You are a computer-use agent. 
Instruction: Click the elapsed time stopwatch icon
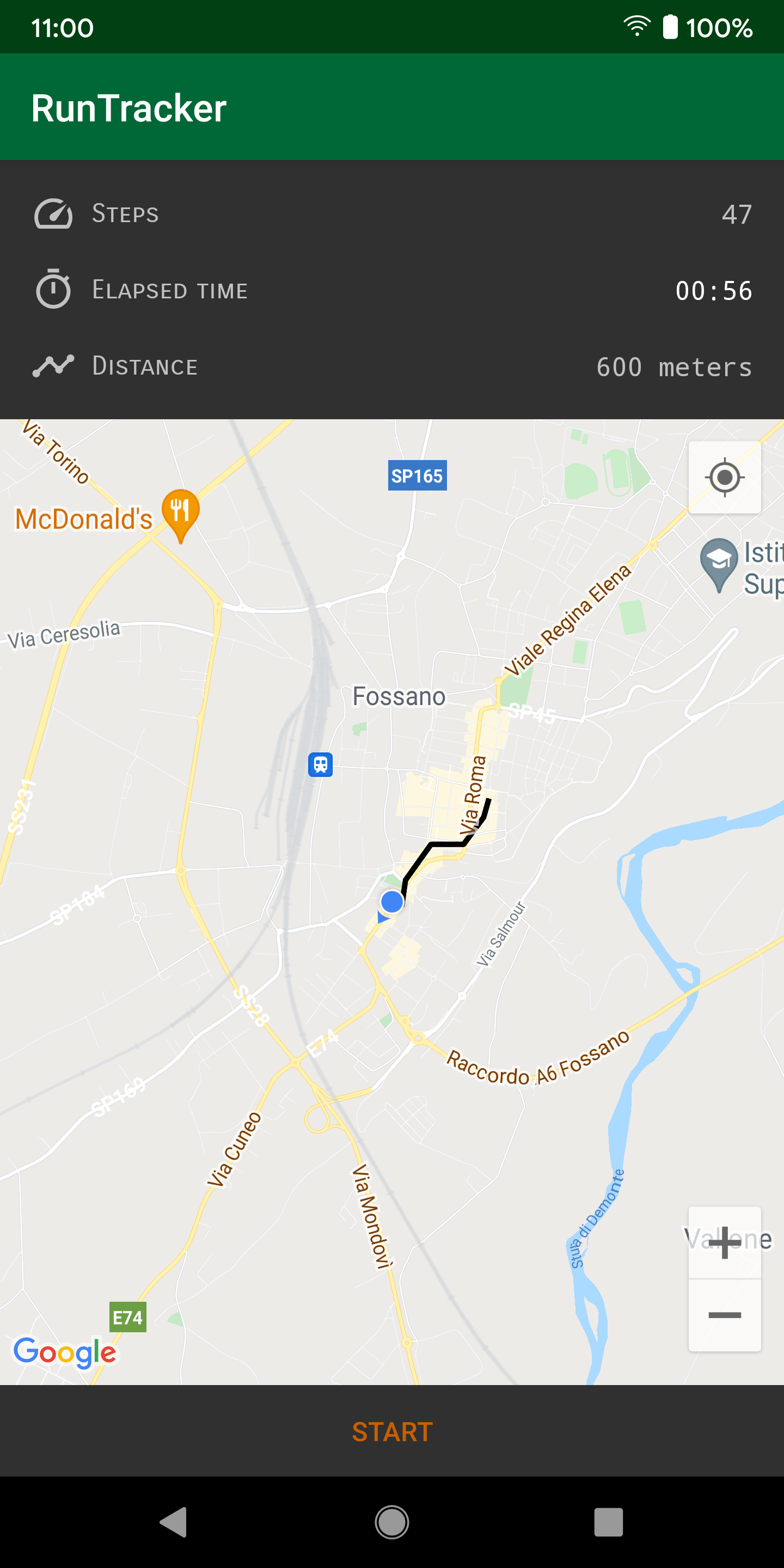[x=53, y=289]
